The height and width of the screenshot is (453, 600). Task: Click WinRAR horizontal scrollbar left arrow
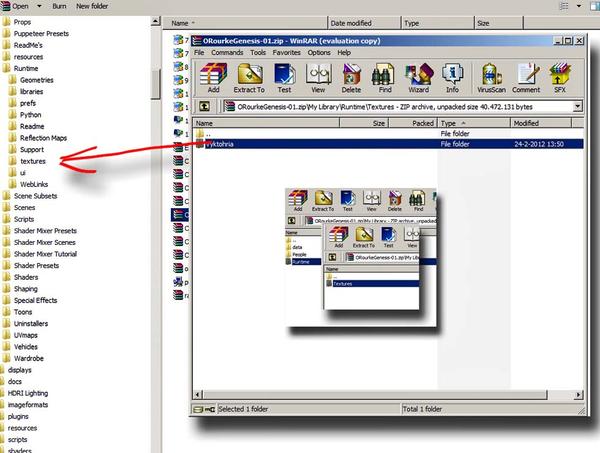[197, 394]
